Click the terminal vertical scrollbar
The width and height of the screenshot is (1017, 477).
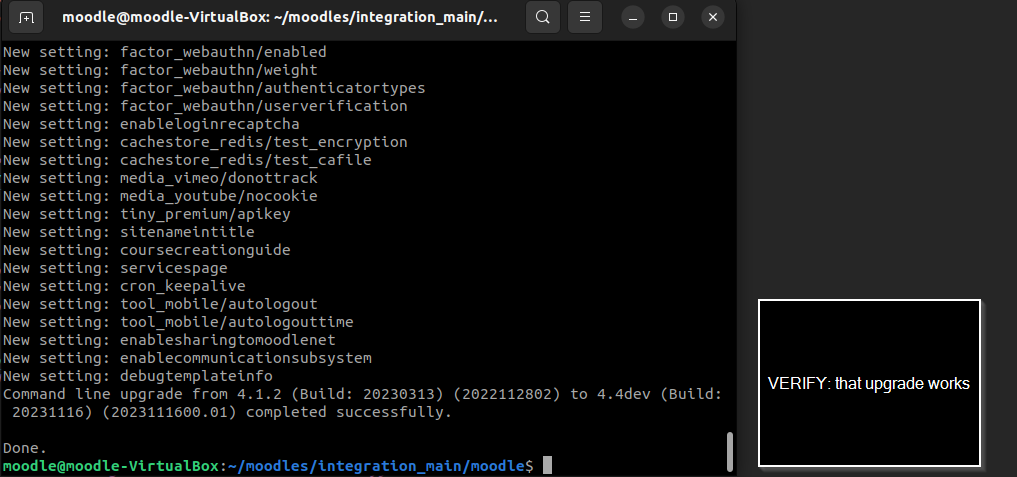coord(730,452)
